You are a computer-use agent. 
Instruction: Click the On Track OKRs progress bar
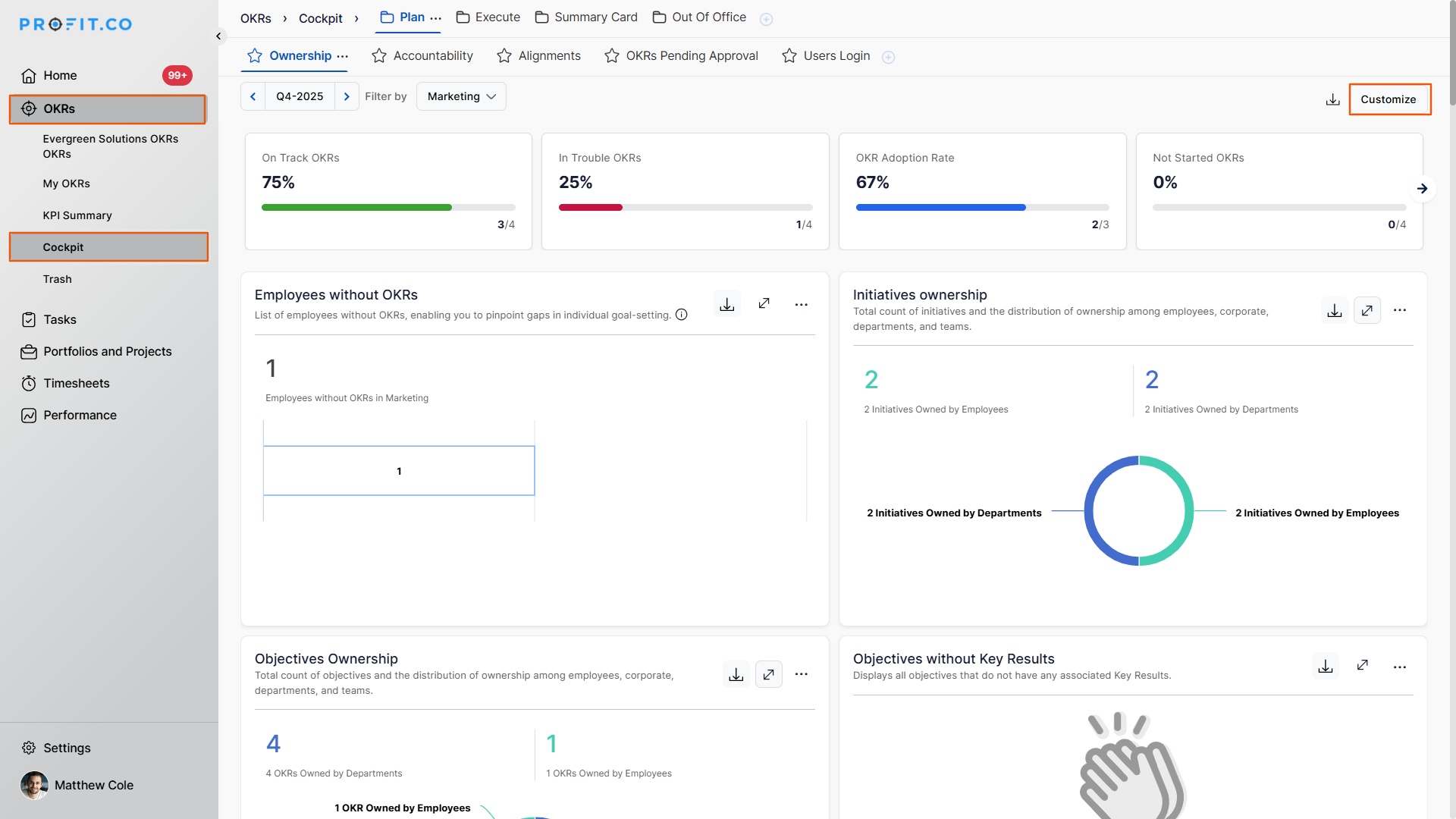coord(388,207)
